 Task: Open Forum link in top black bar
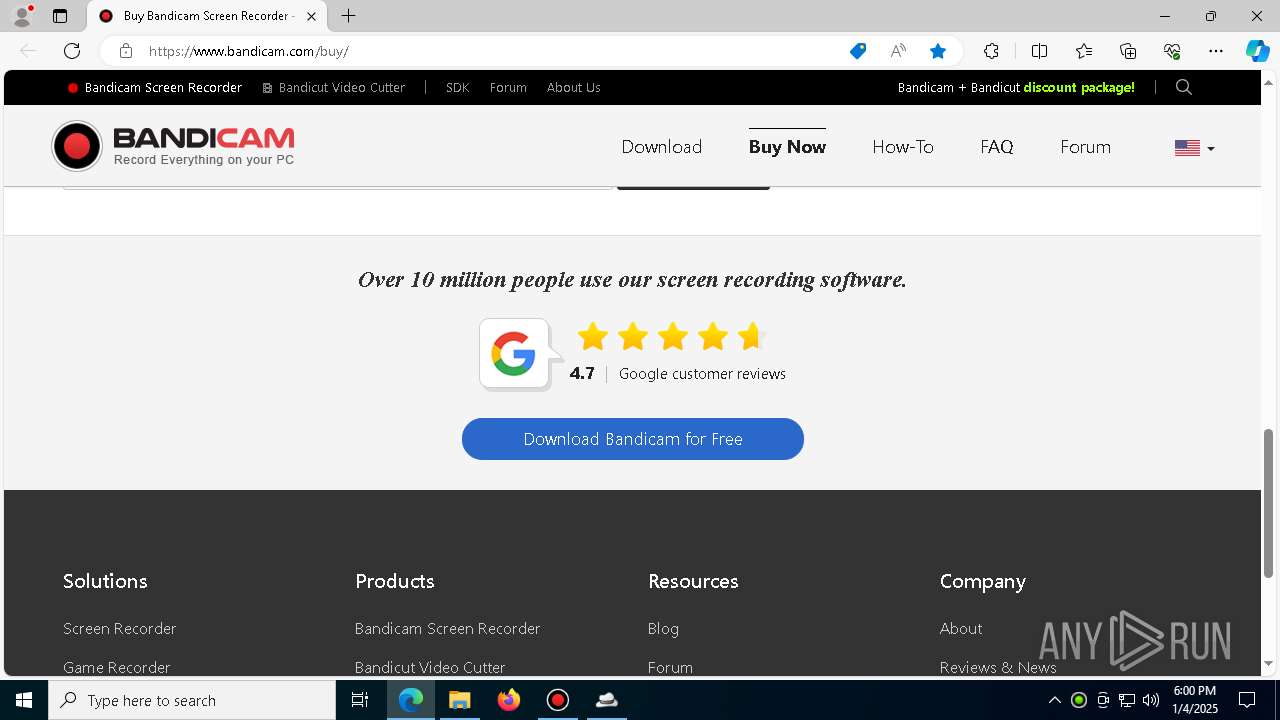[508, 88]
